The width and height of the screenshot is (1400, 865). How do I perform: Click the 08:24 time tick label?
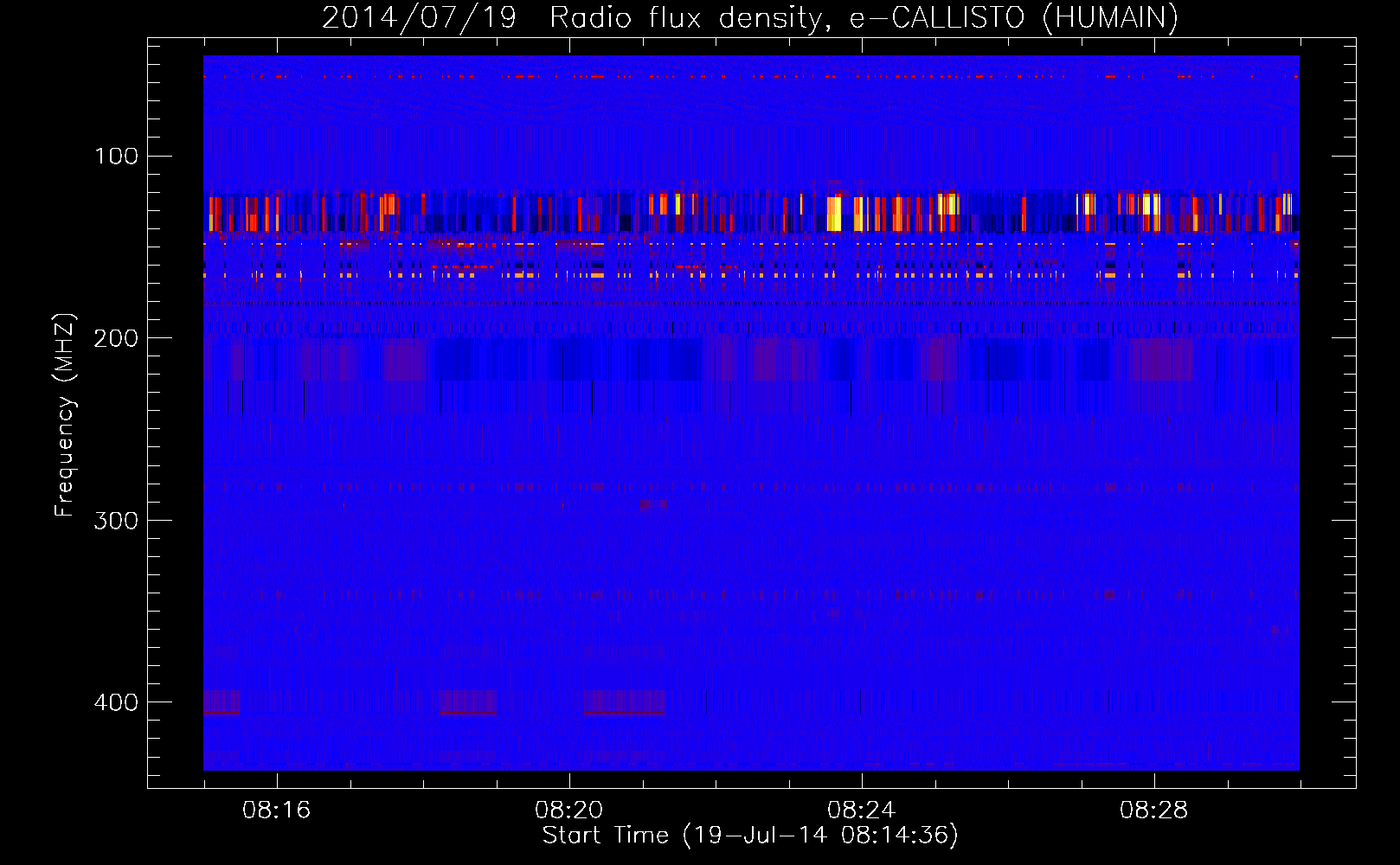click(862, 811)
